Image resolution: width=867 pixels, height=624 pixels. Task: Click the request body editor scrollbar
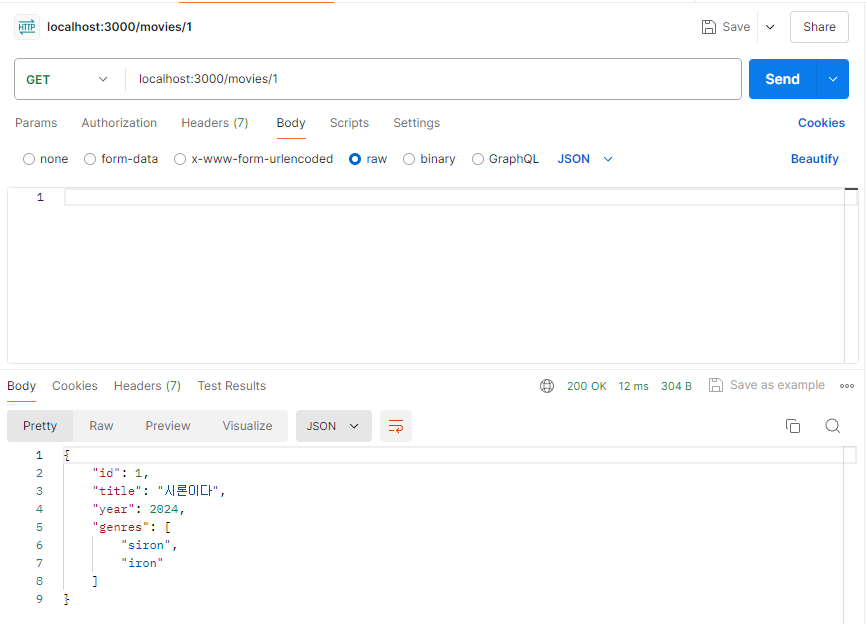(x=851, y=275)
